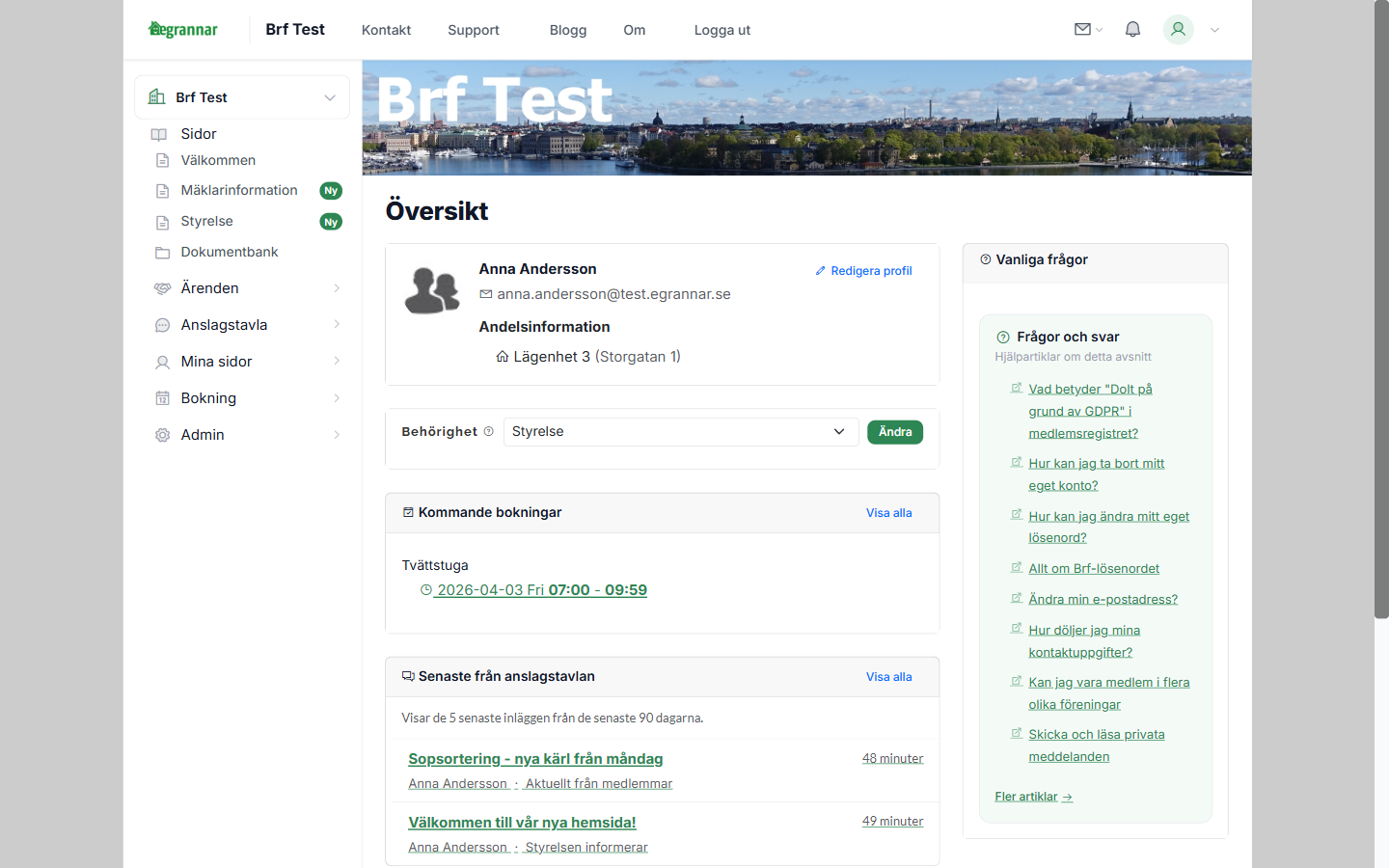1389x868 pixels.
Task: Open Skicka och läsa privata meddelanden article
Action: 1096,746
